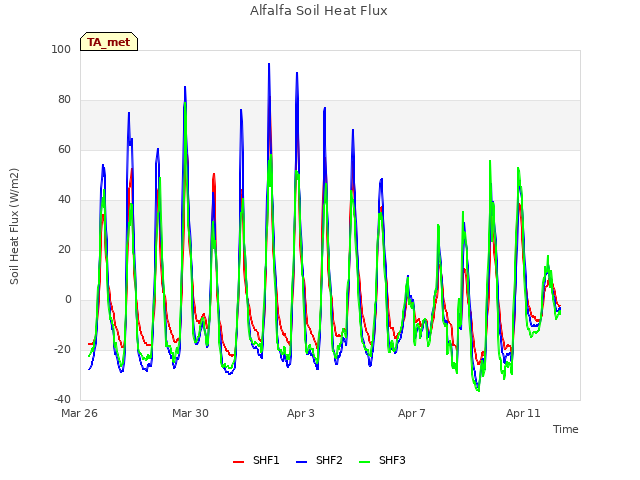Click the Mar 30 x-axis label
The width and height of the screenshot is (640, 480).
point(190,413)
